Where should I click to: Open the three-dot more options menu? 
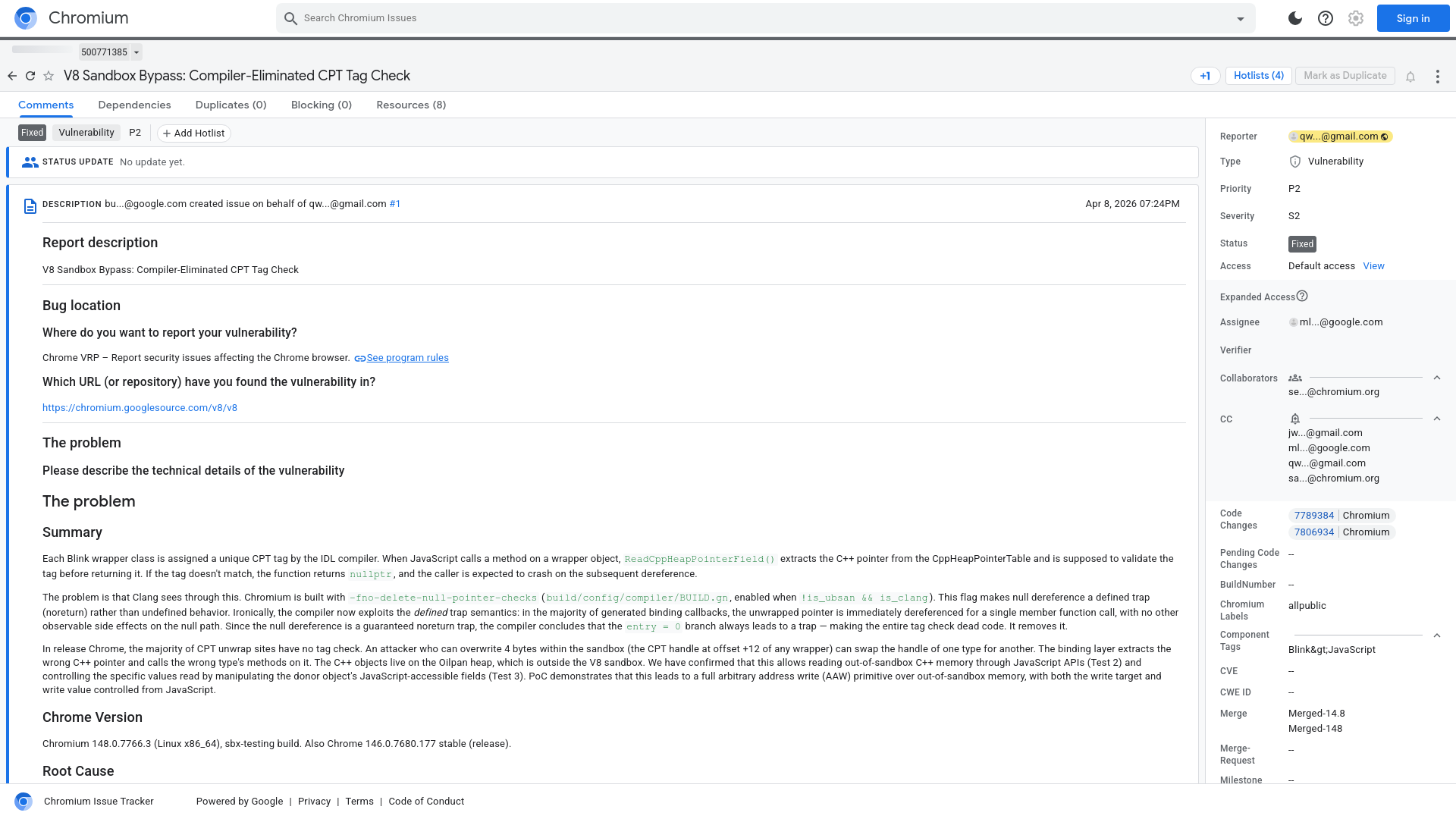(x=1438, y=77)
